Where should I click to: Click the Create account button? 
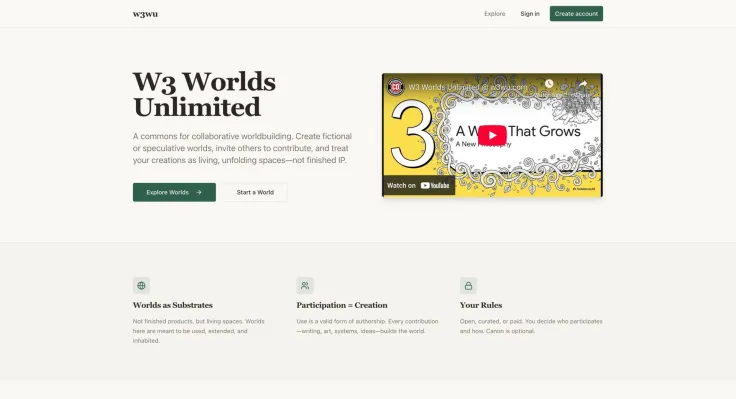(576, 14)
